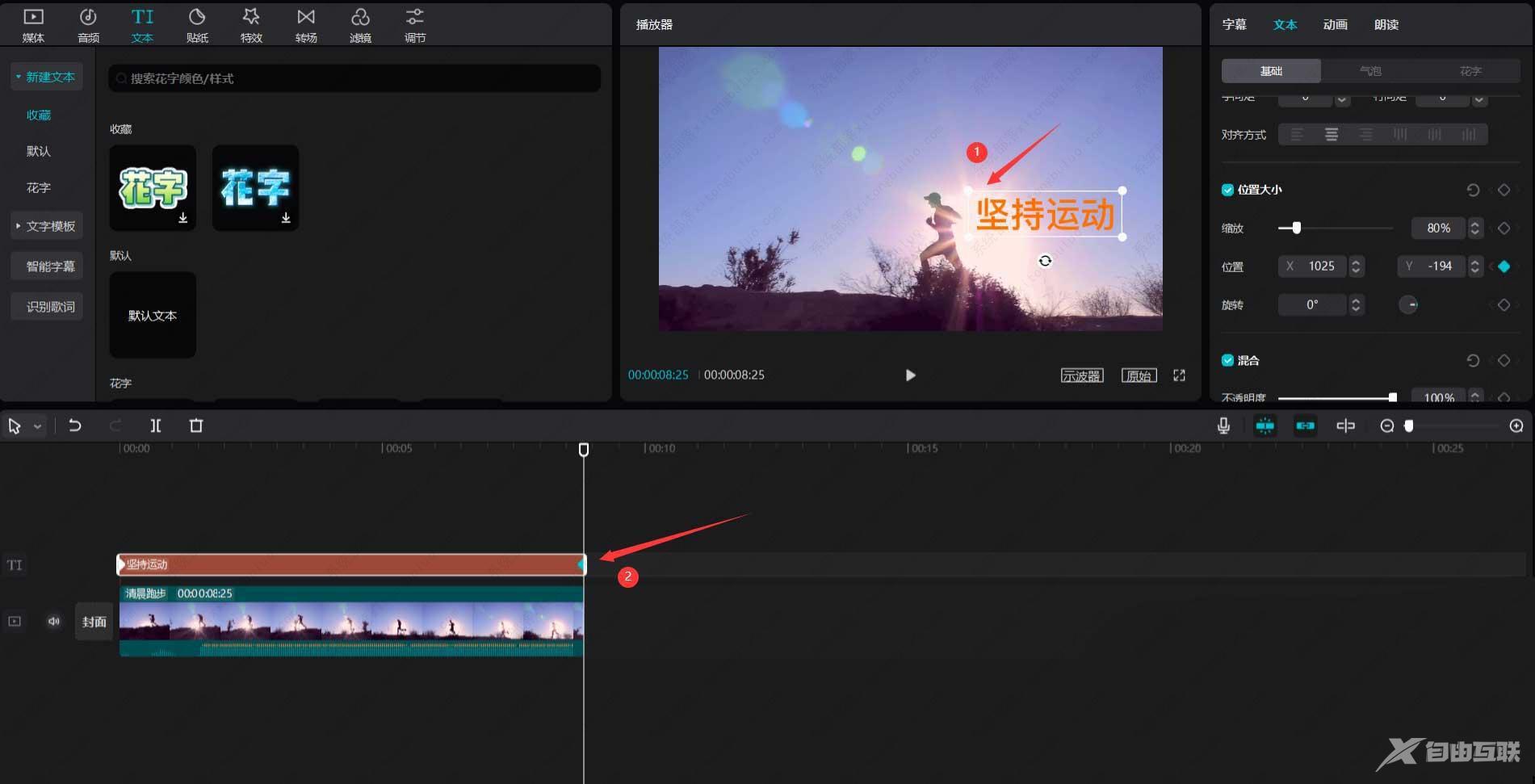Click the microphone record icon

coord(1223,426)
